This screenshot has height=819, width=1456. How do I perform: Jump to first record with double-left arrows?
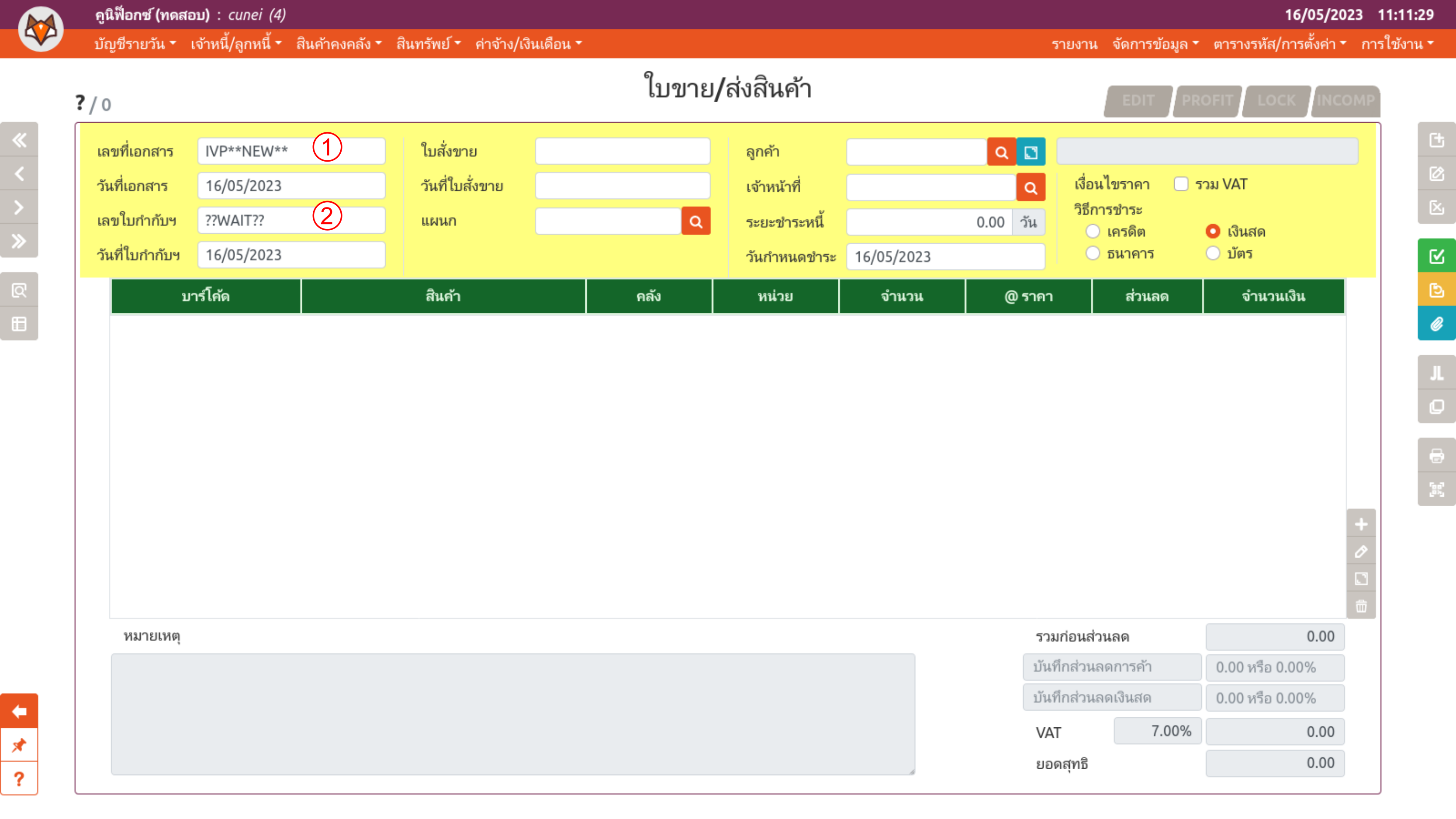point(19,140)
